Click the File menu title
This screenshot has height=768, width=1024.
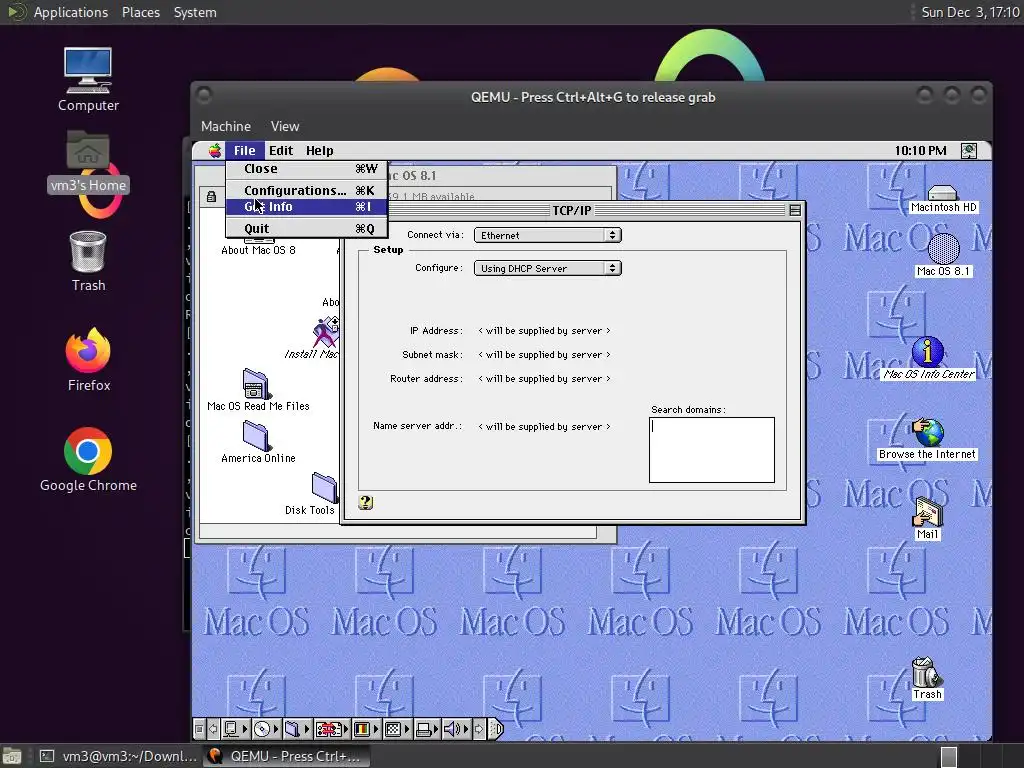245,151
